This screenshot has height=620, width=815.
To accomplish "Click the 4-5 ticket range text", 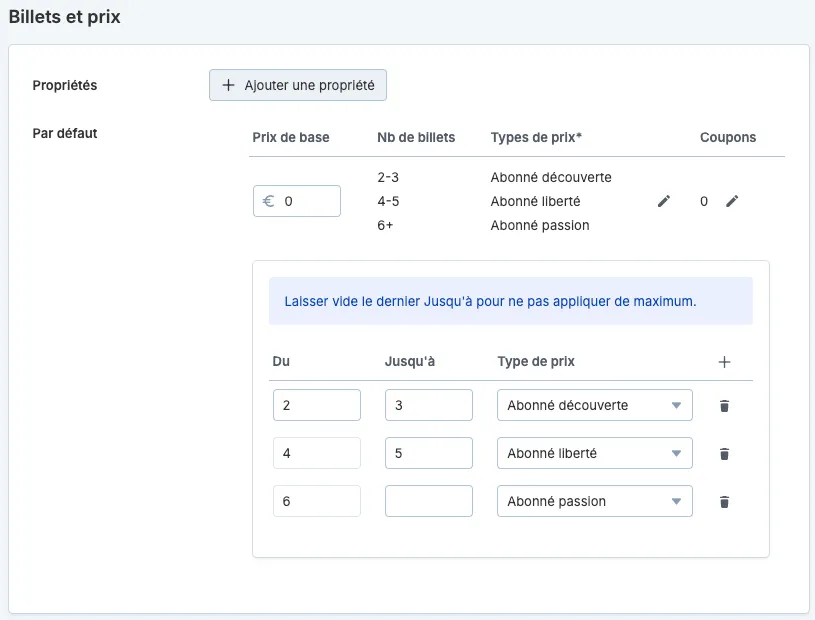I will (x=388, y=202).
